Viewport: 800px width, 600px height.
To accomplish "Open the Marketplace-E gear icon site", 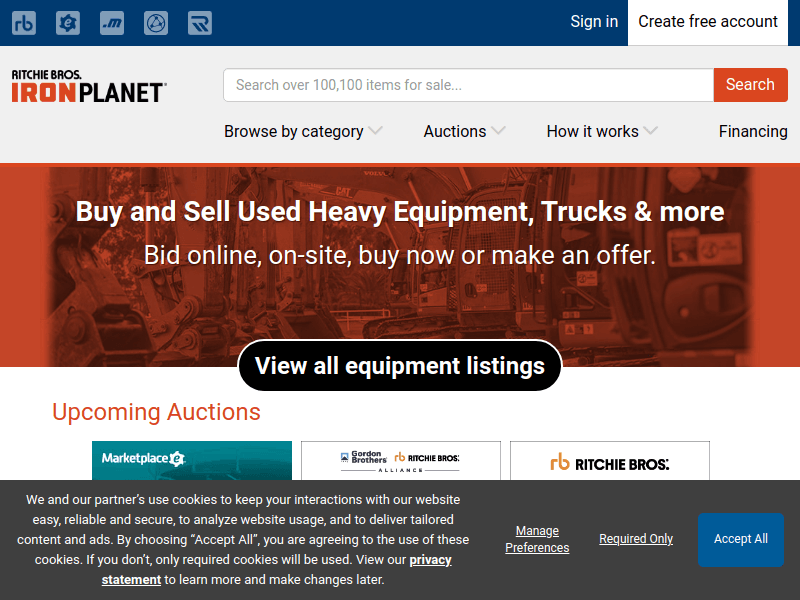I will tap(68, 23).
